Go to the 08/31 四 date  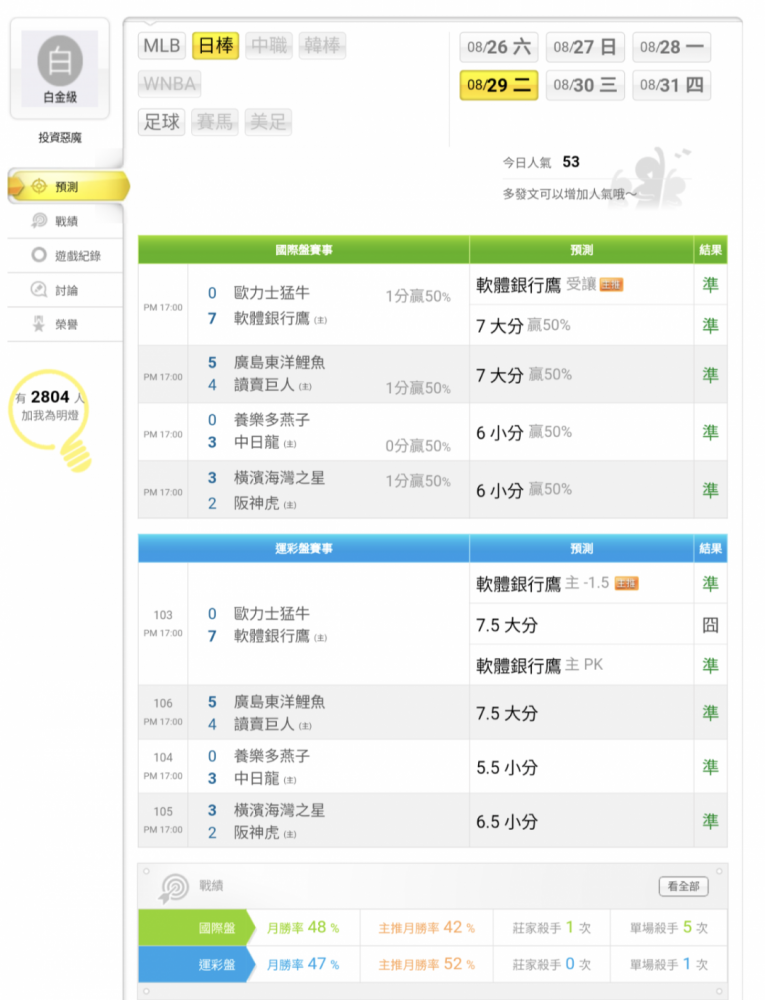pyautogui.click(x=671, y=85)
